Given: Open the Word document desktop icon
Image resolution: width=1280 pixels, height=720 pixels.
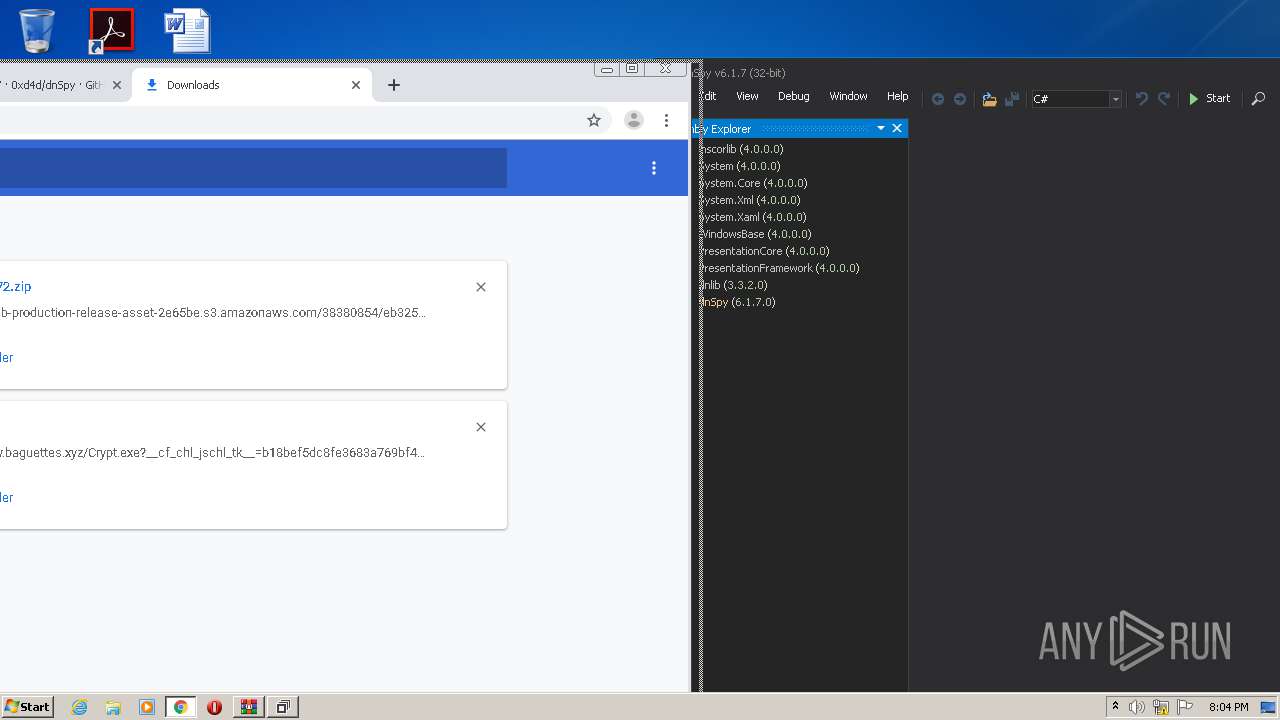Looking at the screenshot, I should pos(187,30).
